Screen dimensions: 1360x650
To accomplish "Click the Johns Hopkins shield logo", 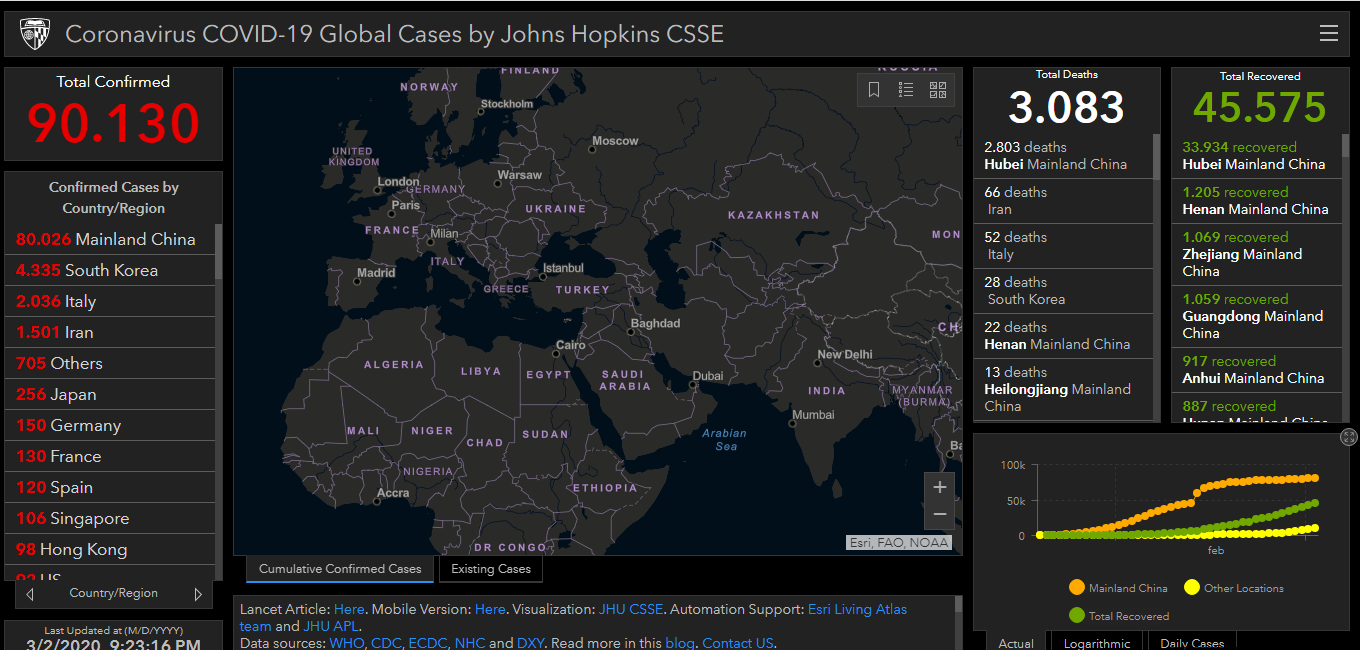I will tap(35, 35).
